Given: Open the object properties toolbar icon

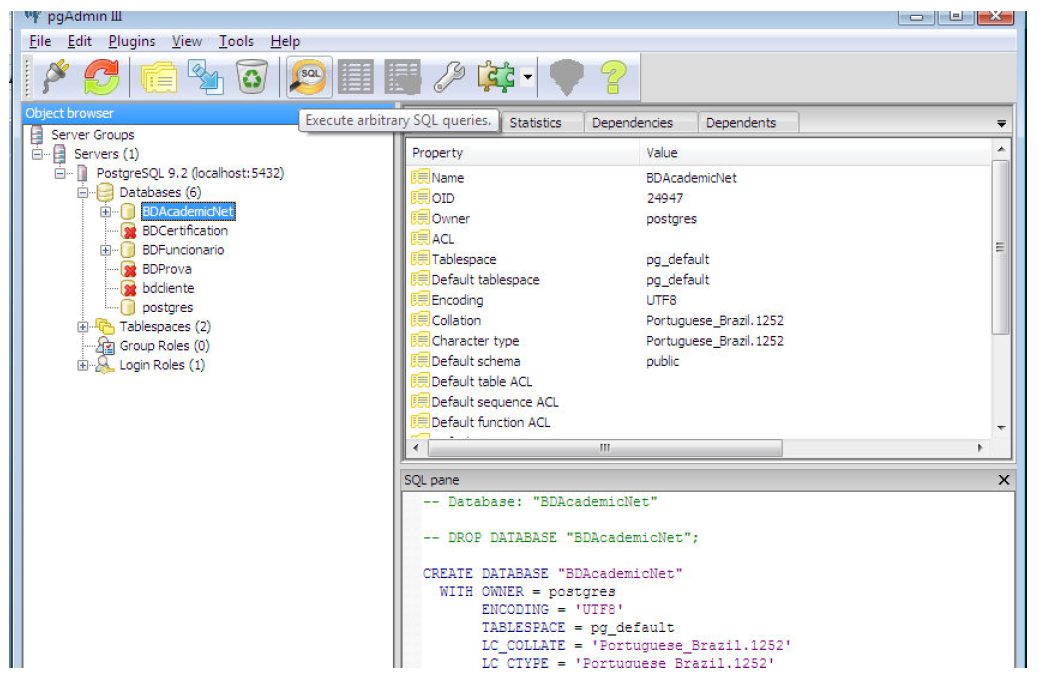Looking at the screenshot, I should coord(158,77).
